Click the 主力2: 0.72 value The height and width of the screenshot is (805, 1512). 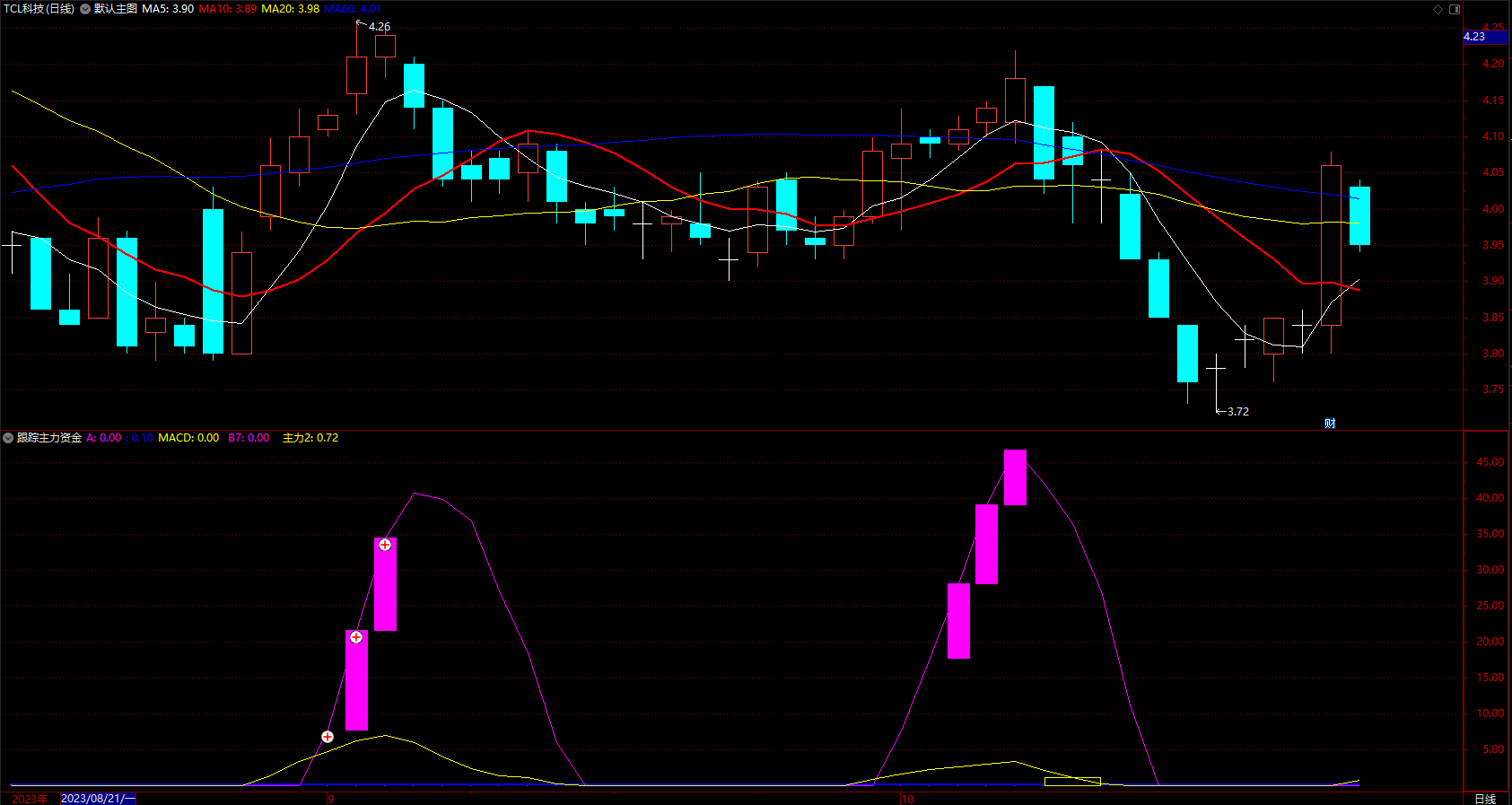pyautogui.click(x=310, y=438)
